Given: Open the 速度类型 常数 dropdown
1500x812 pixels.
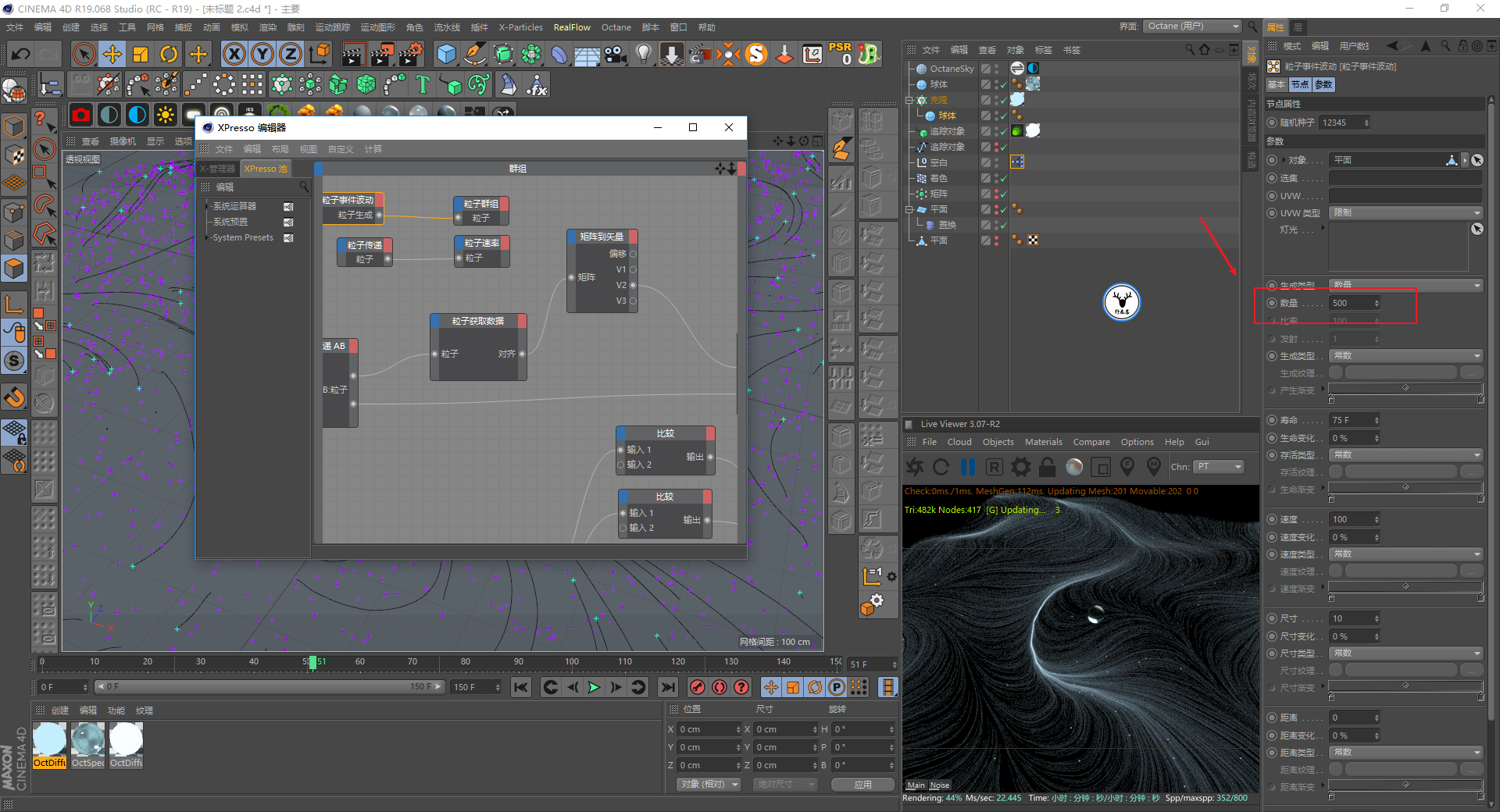Looking at the screenshot, I should 1405,554.
